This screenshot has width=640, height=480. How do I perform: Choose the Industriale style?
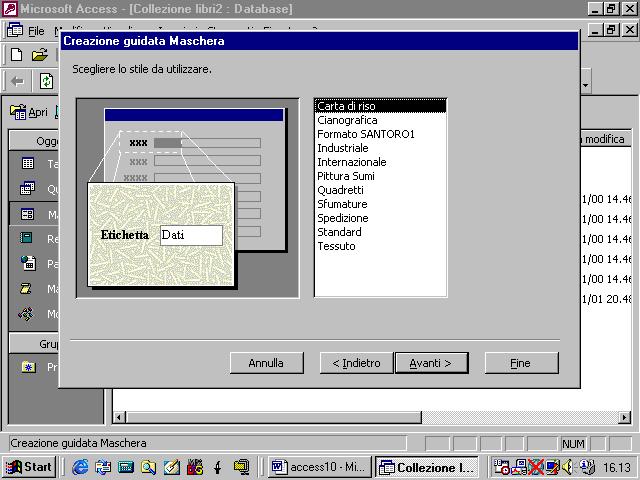380,148
